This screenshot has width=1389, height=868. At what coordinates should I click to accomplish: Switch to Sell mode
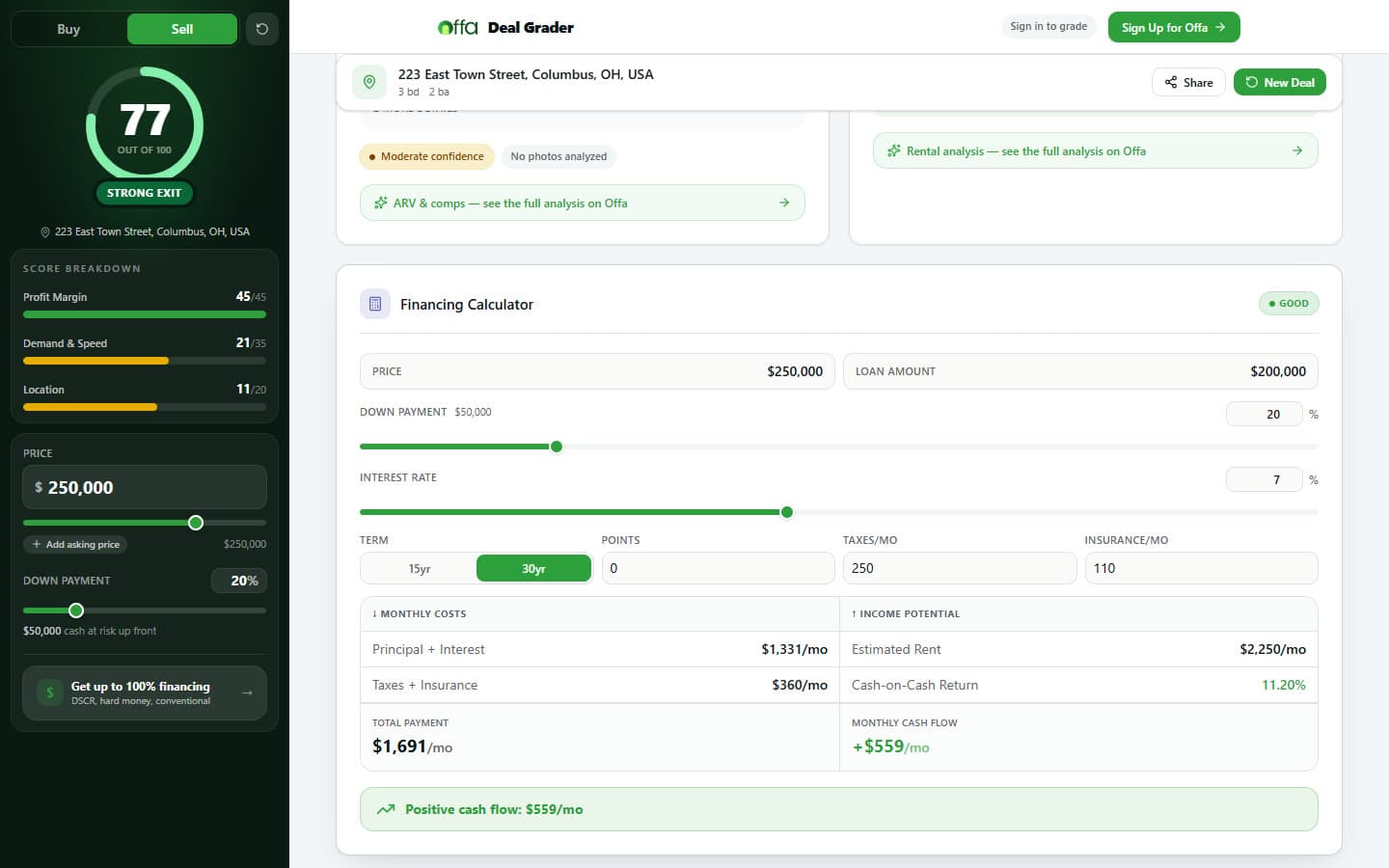click(x=182, y=29)
